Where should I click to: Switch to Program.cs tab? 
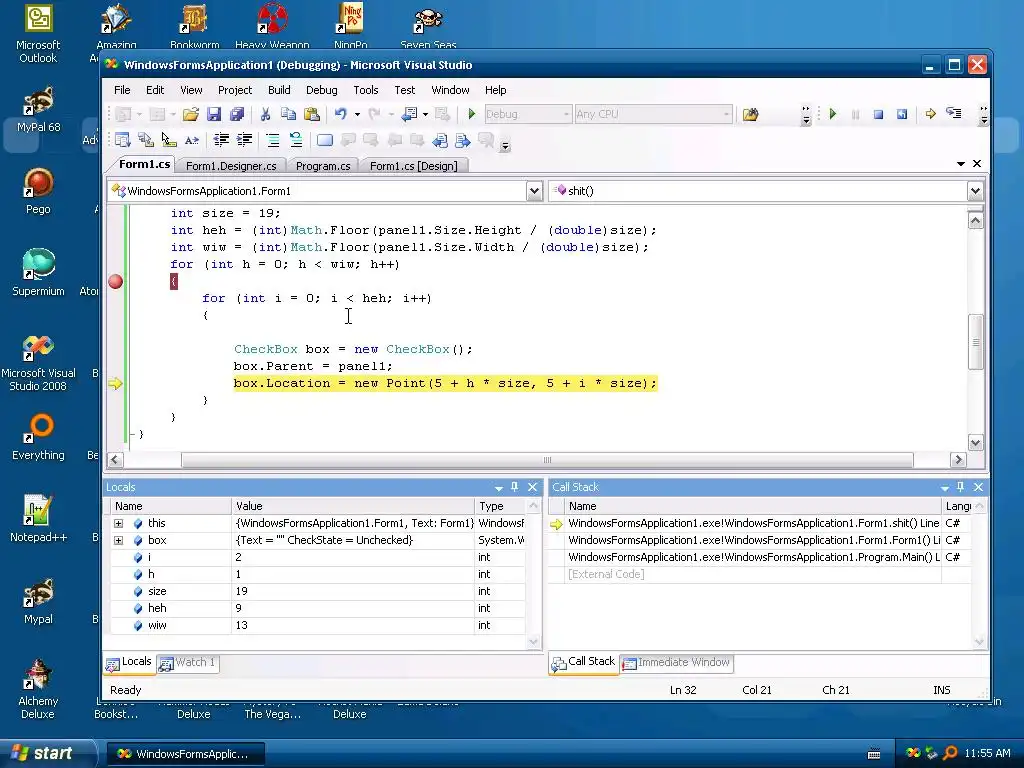[323, 166]
